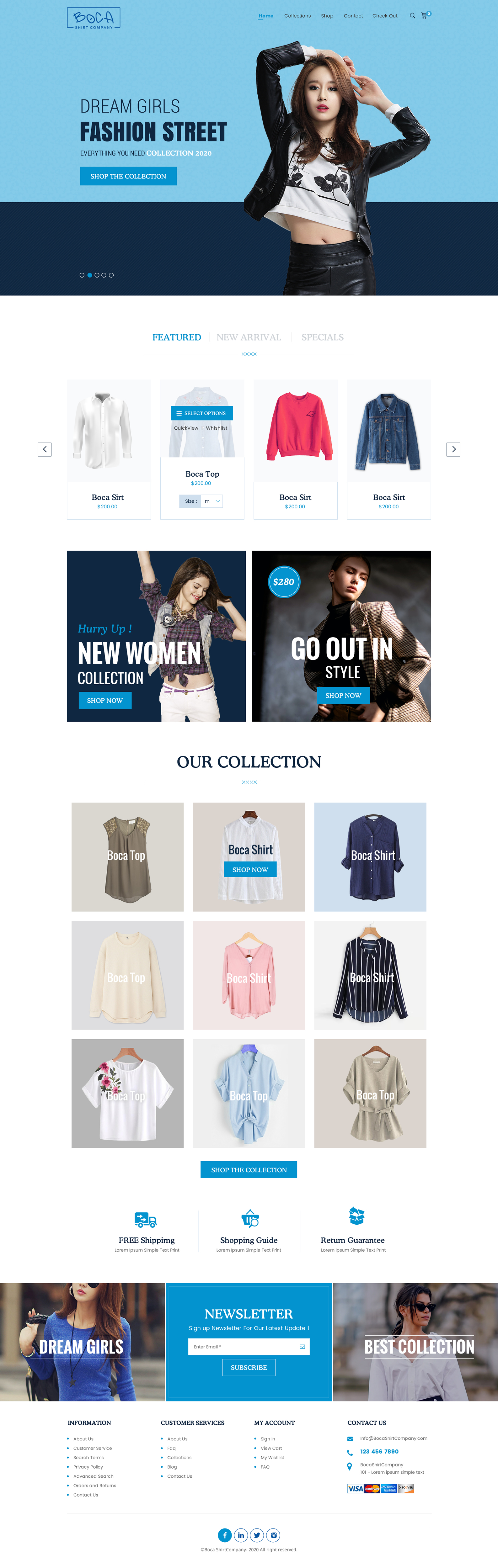Visit the Facebook social icon in footer
The width and height of the screenshot is (498, 1568).
coord(225,1534)
